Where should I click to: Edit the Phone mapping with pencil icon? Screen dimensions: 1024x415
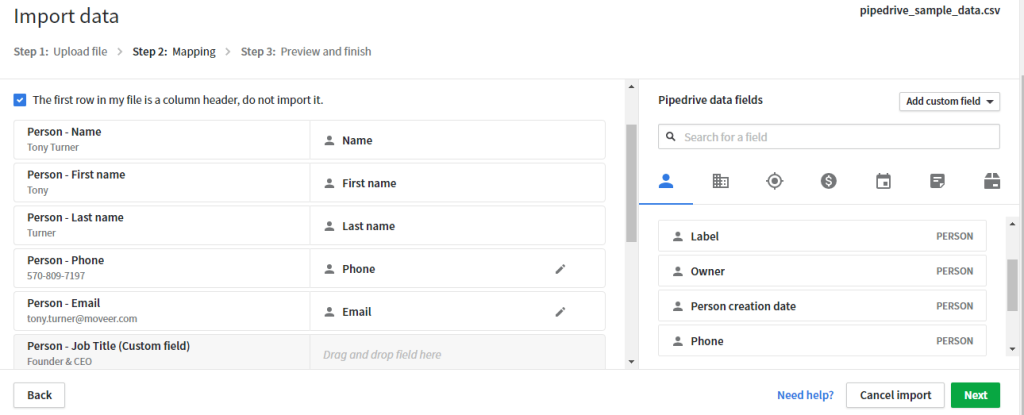[x=560, y=269]
